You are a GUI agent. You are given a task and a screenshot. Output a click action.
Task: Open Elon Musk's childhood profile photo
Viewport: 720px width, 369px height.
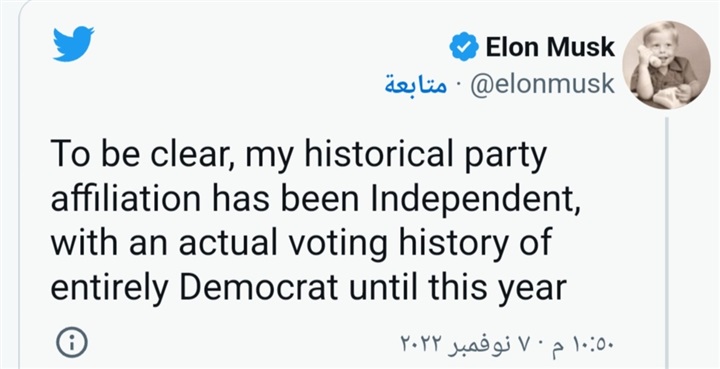(x=666, y=65)
